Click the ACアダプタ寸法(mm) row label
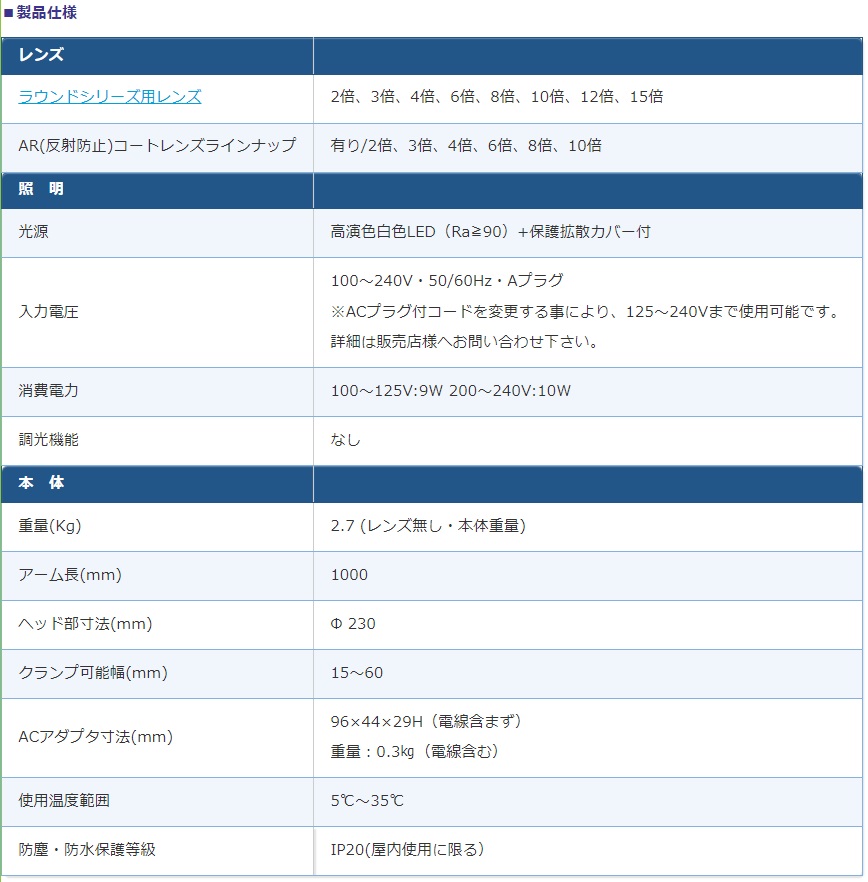This screenshot has height=882, width=868. pyautogui.click(x=96, y=737)
